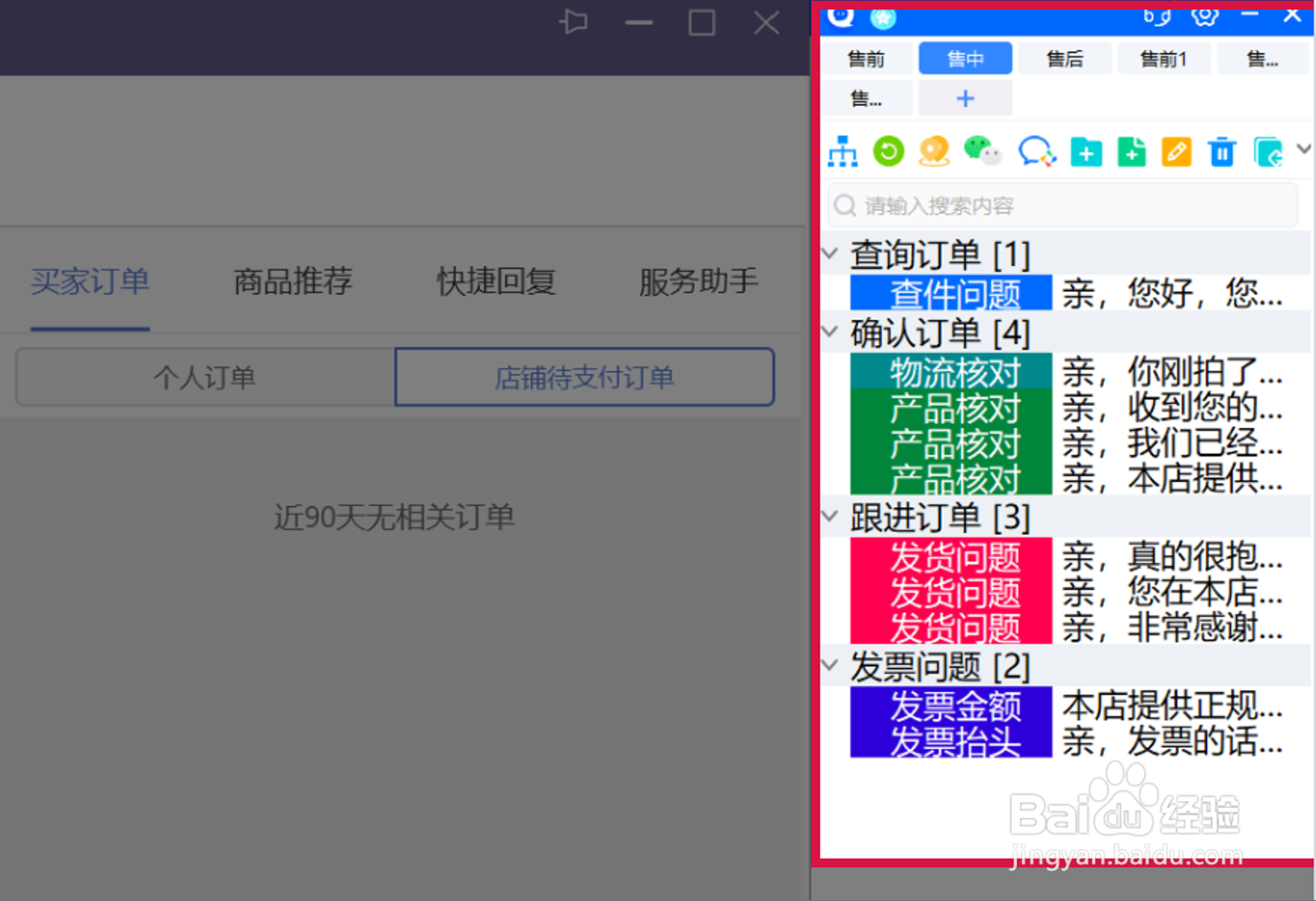Click the blue trash delete icon
The image size is (1316, 901).
pos(1222,153)
